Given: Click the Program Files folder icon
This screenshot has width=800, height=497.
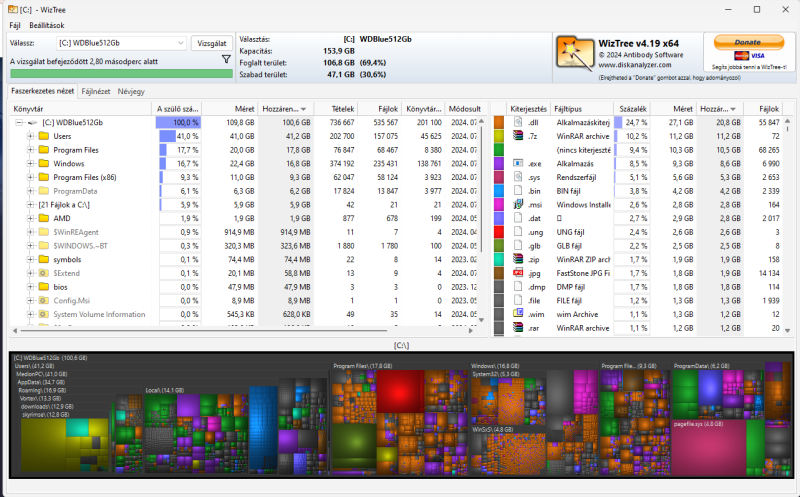Looking at the screenshot, I should point(44,150).
